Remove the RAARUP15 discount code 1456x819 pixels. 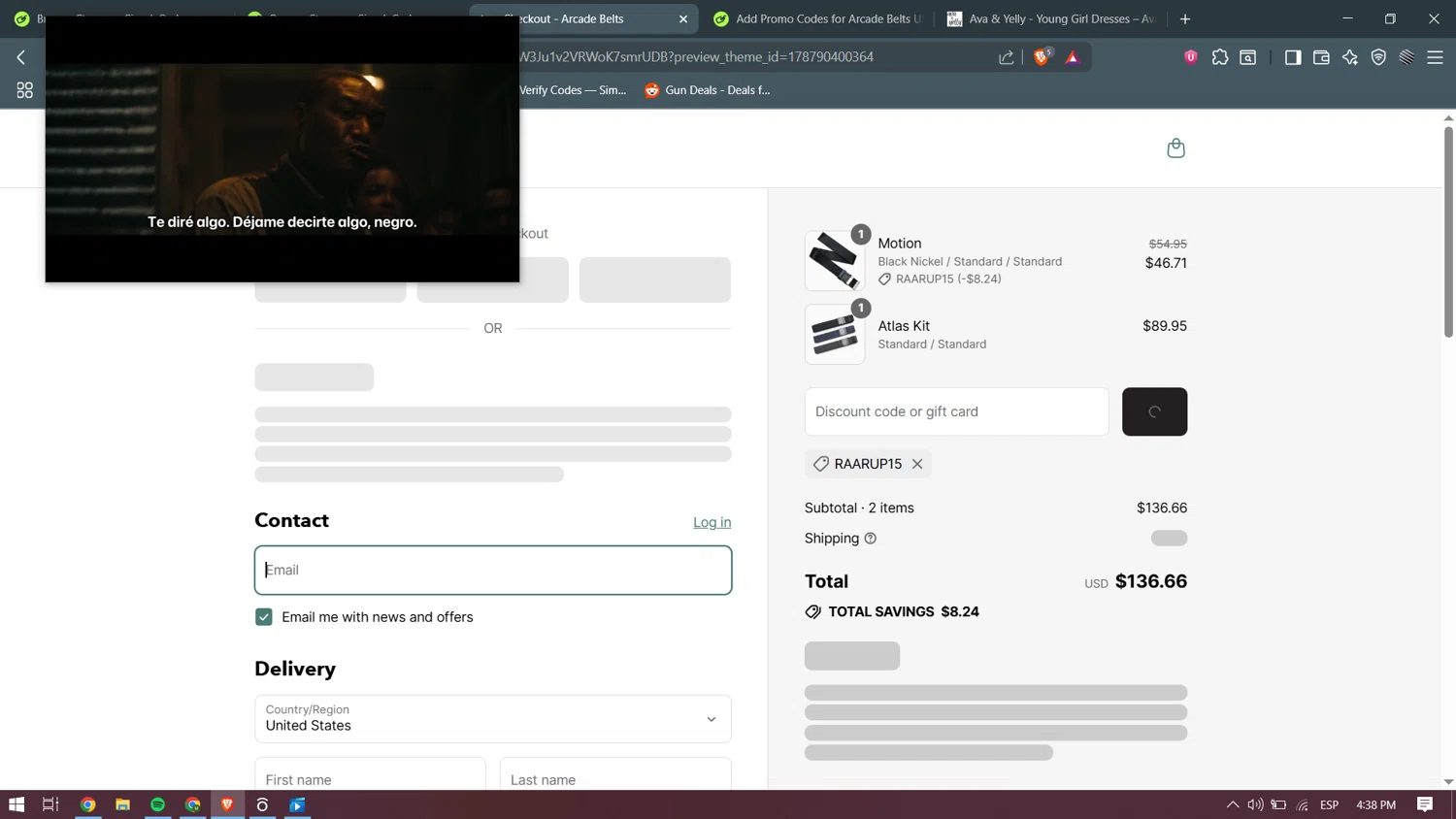pyautogui.click(x=917, y=464)
